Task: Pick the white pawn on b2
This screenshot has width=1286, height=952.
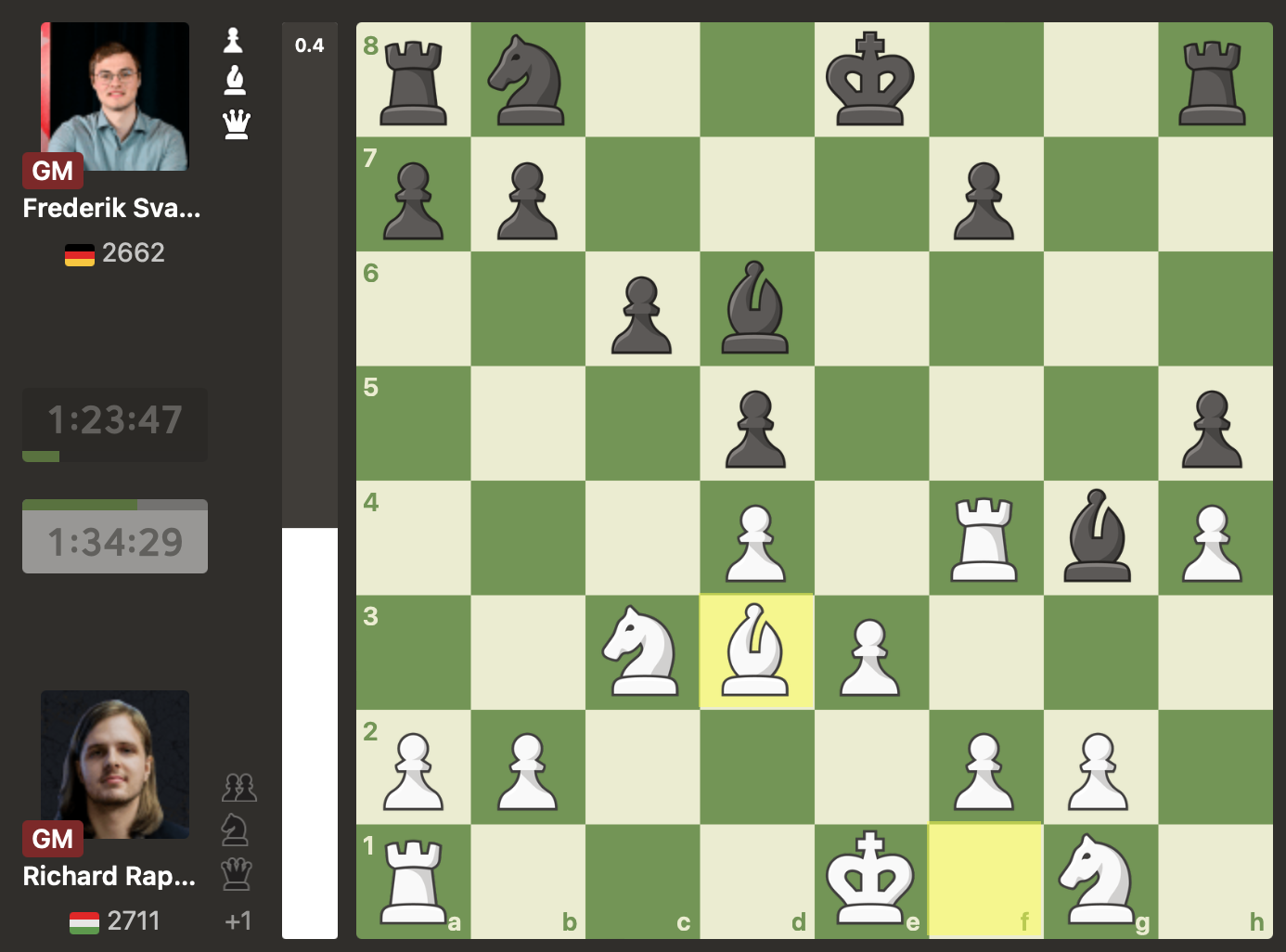Action: [x=527, y=771]
